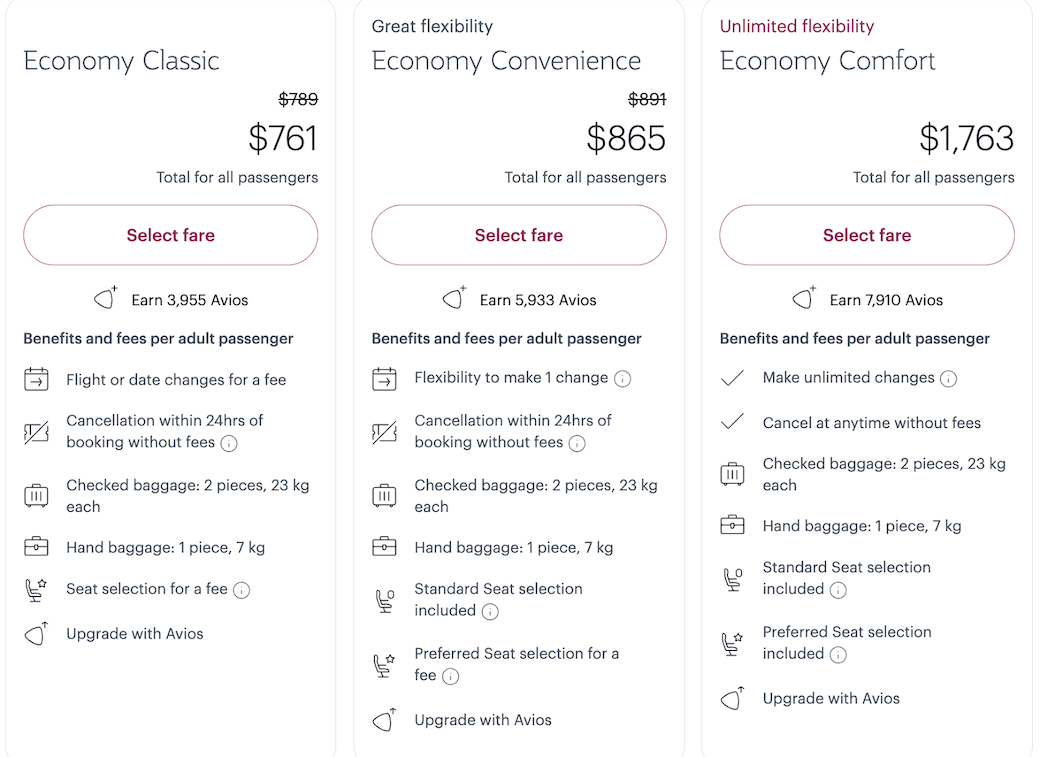Open the tooltip for Seat selection for a fee
The image size is (1040, 757).
(x=241, y=591)
